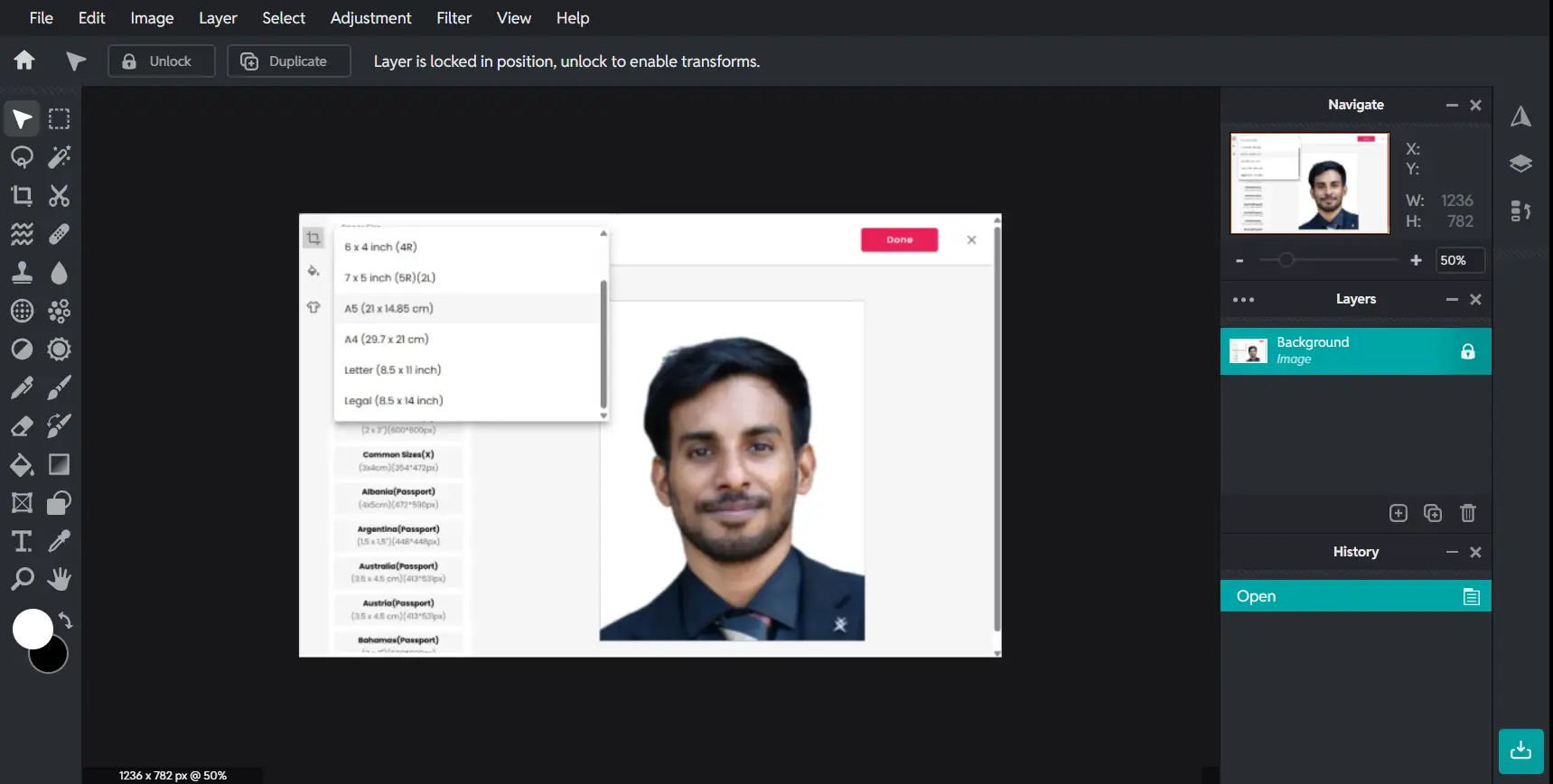
Task: Toggle the Background layer lock
Action: (1468, 351)
